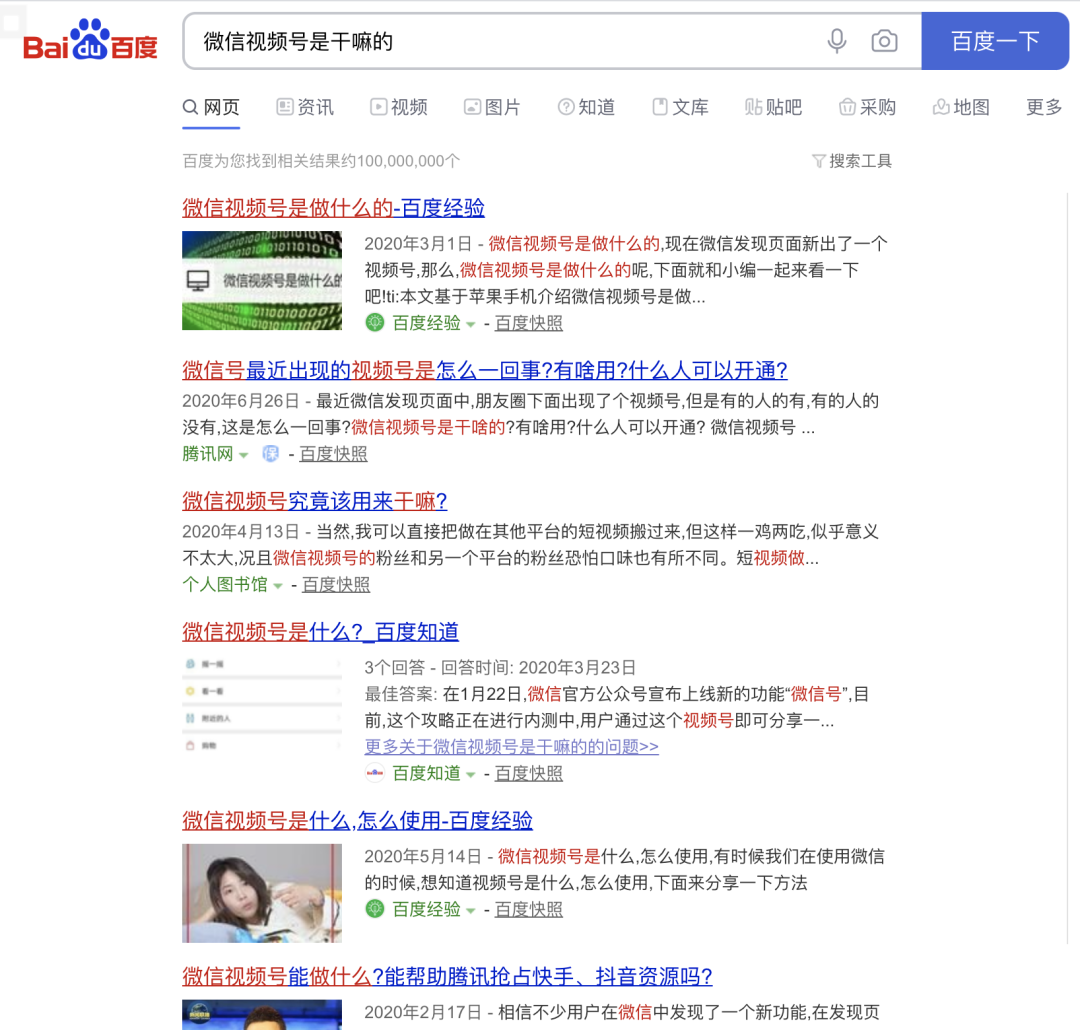Switch to the 视频 tab

tap(399, 107)
